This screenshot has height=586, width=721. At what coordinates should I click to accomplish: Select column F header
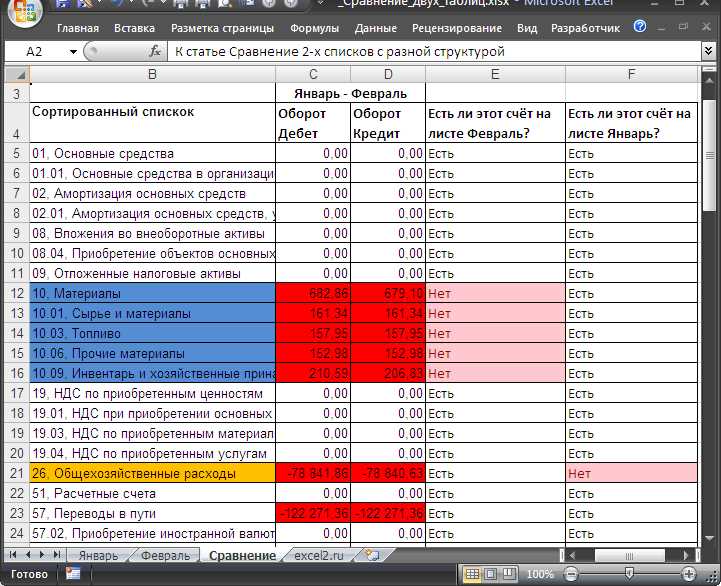click(632, 74)
